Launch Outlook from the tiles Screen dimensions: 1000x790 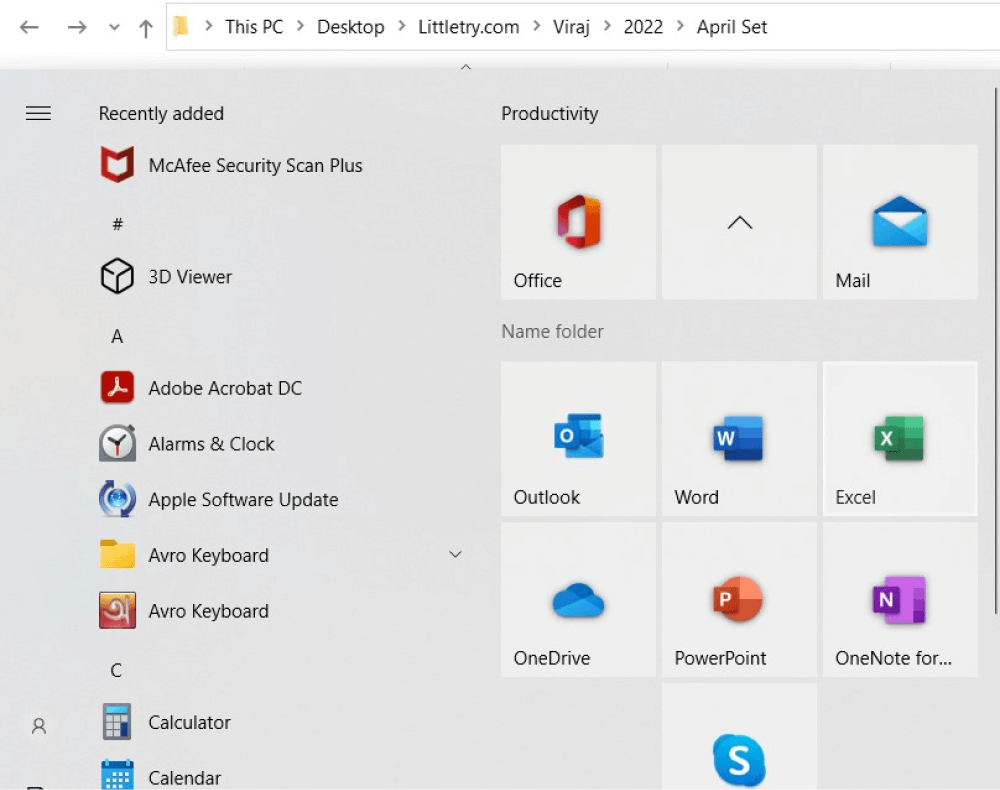pyautogui.click(x=578, y=439)
